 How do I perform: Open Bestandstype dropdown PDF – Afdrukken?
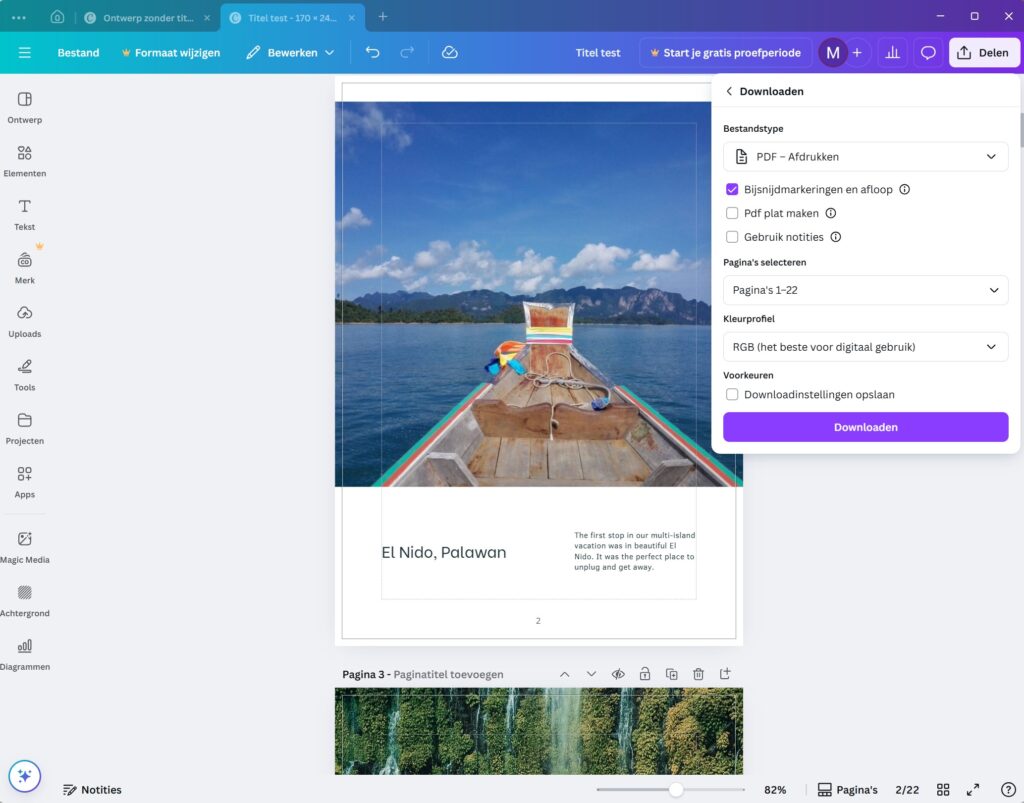865,157
